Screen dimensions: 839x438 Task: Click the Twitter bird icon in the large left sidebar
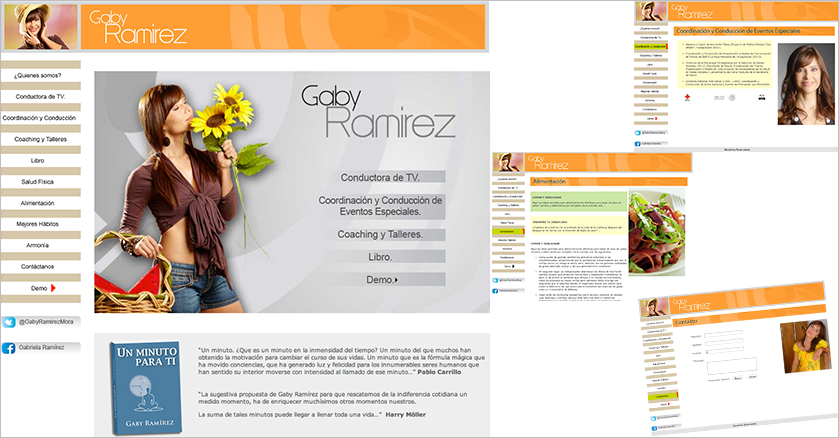click(8, 323)
